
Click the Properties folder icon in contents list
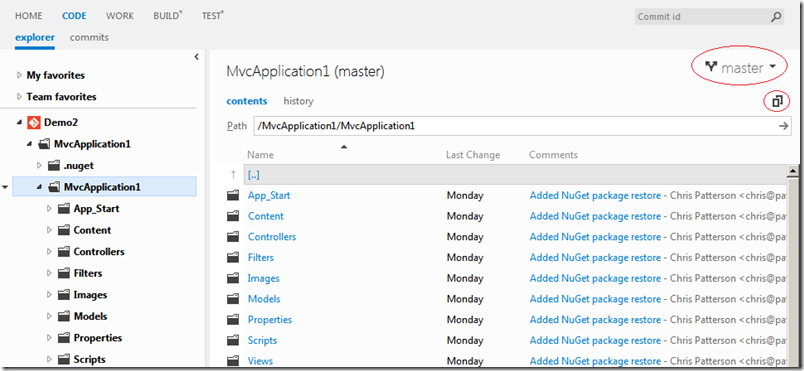tap(233, 319)
